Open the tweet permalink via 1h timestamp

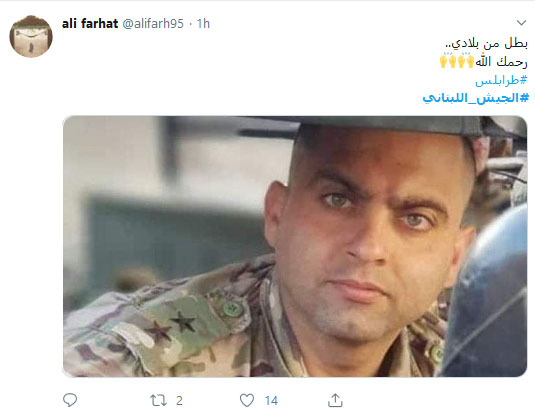tap(203, 24)
